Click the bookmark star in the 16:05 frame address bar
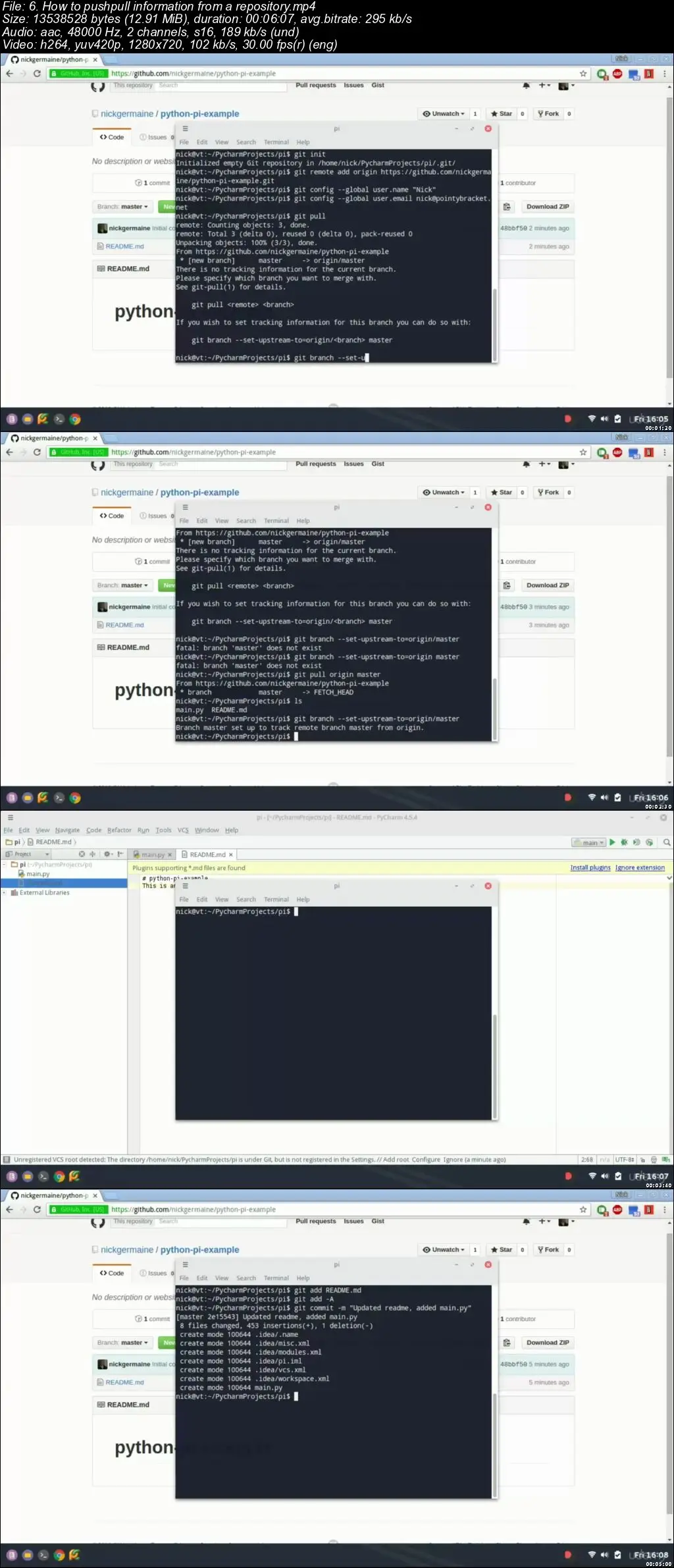Image resolution: width=674 pixels, height=1568 pixels. (583, 74)
